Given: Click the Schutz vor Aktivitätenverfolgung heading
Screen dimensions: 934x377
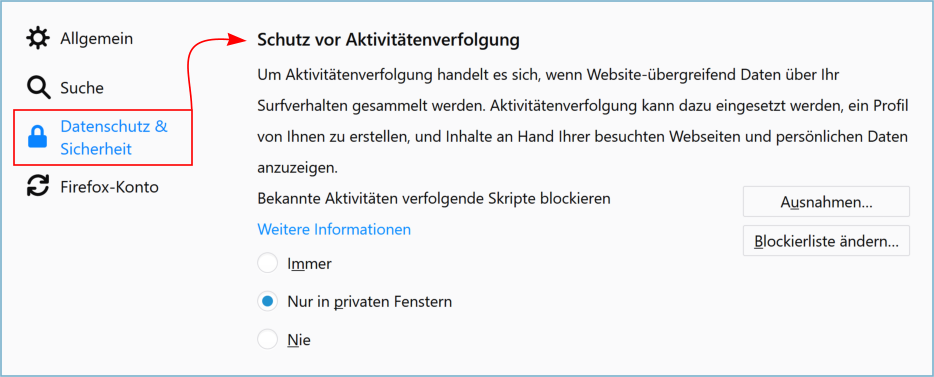Looking at the screenshot, I should tap(389, 40).
